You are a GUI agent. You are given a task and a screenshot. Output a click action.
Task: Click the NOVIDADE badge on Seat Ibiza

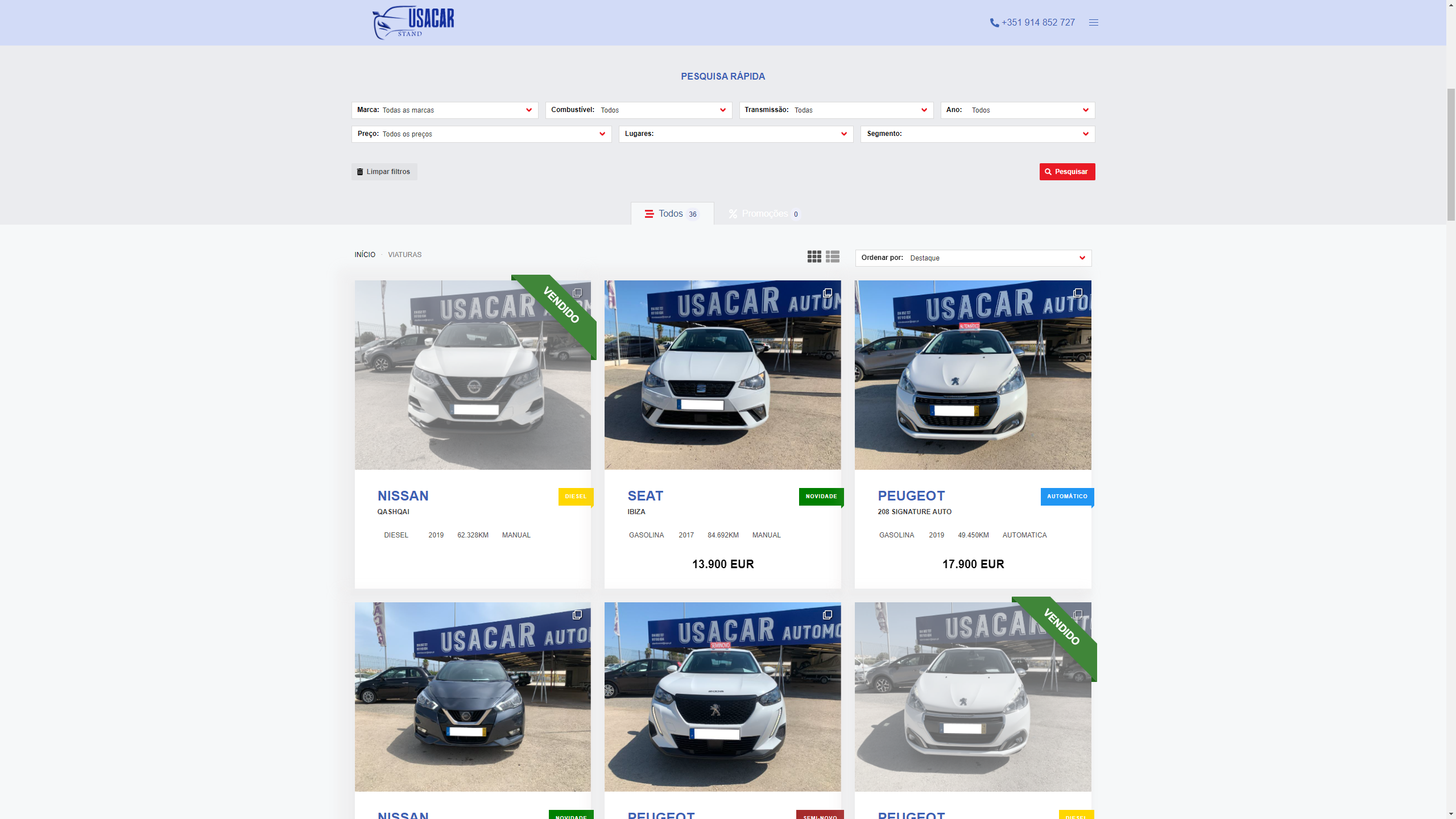point(821,497)
